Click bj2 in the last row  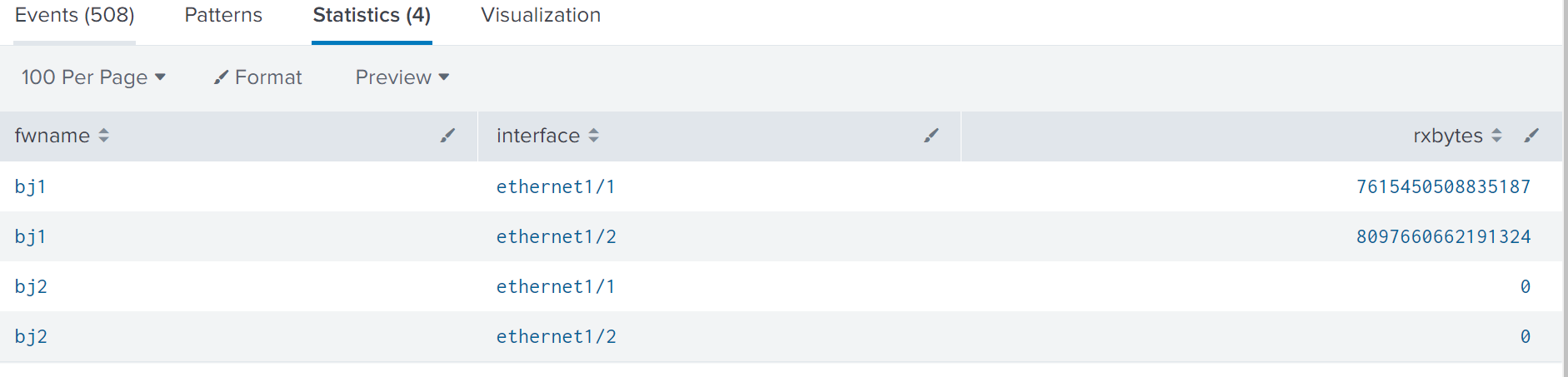click(31, 336)
